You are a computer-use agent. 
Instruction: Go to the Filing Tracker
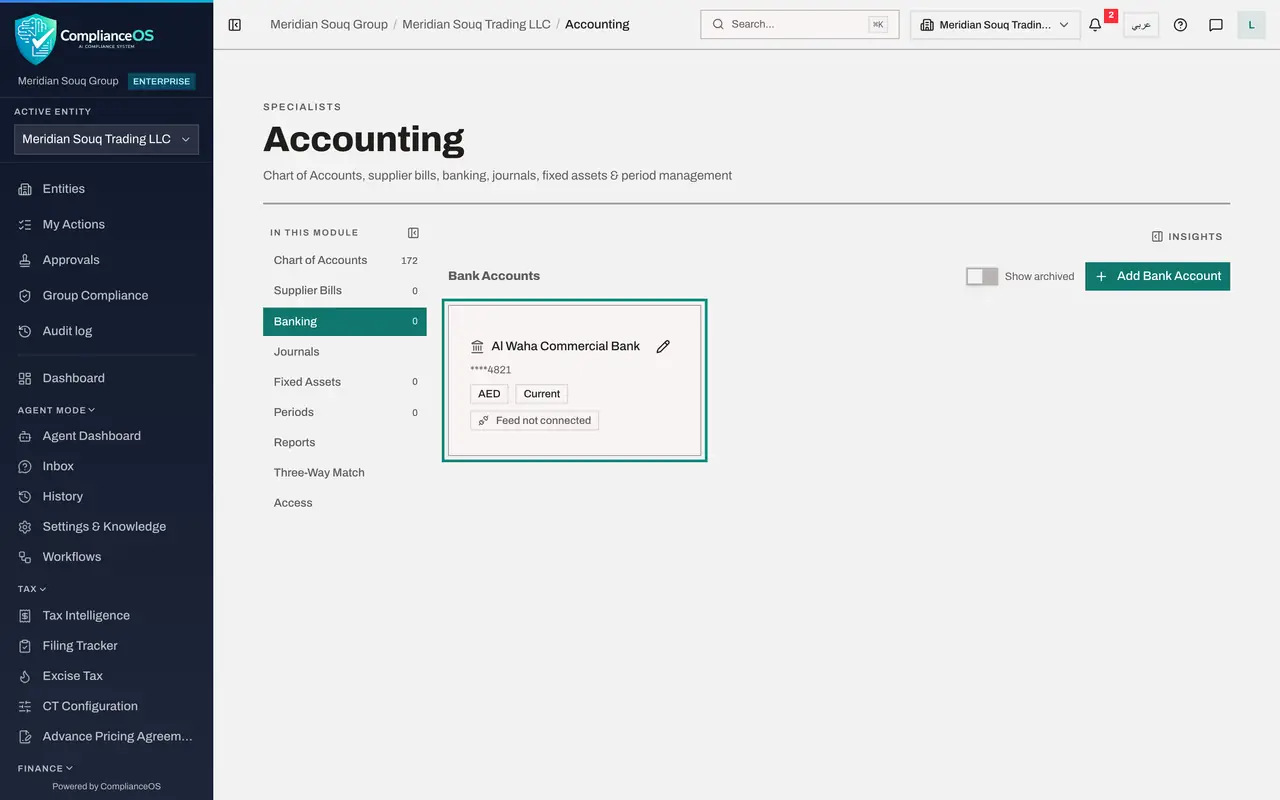(x=106, y=646)
